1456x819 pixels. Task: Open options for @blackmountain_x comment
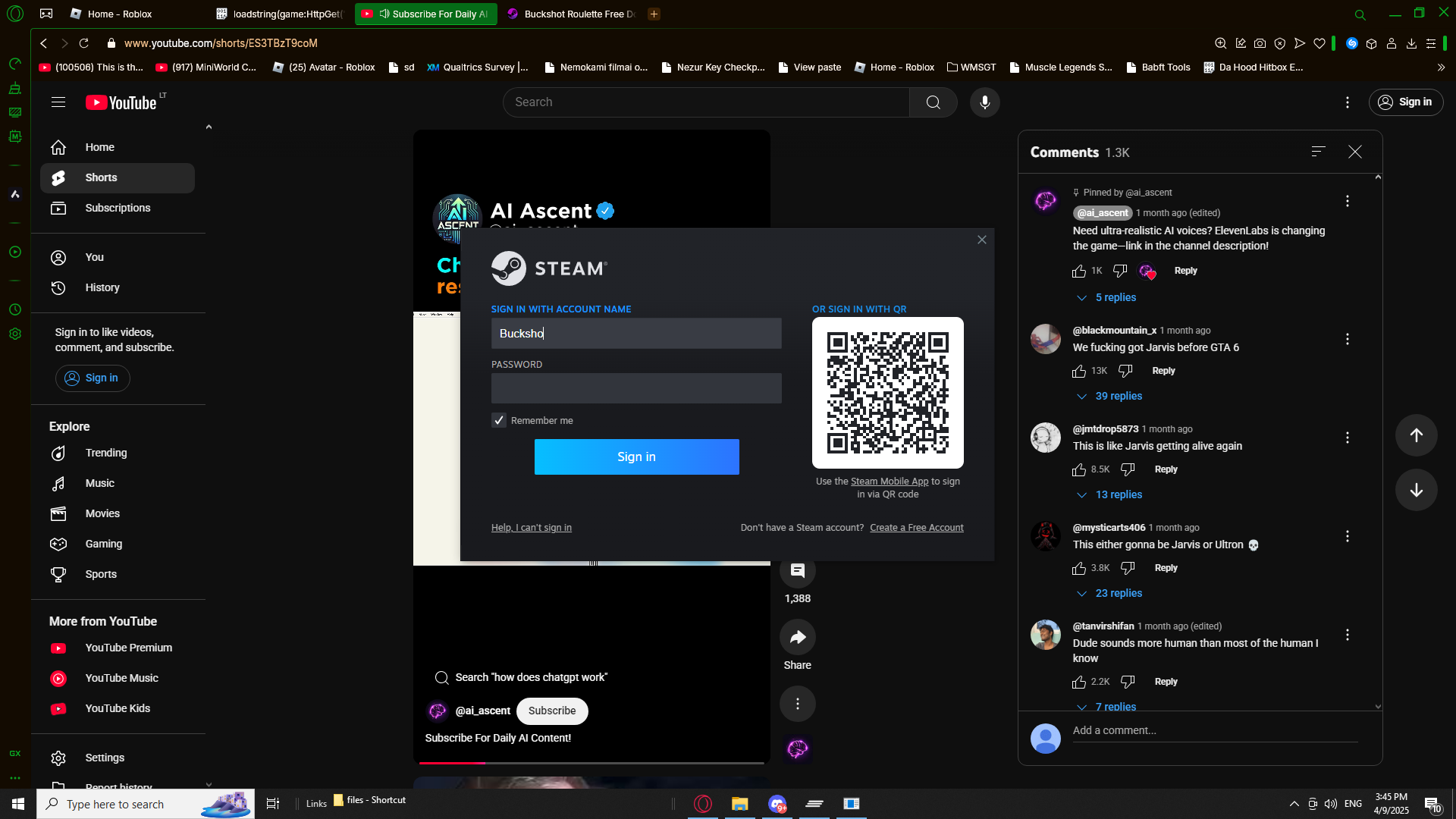tap(1348, 339)
